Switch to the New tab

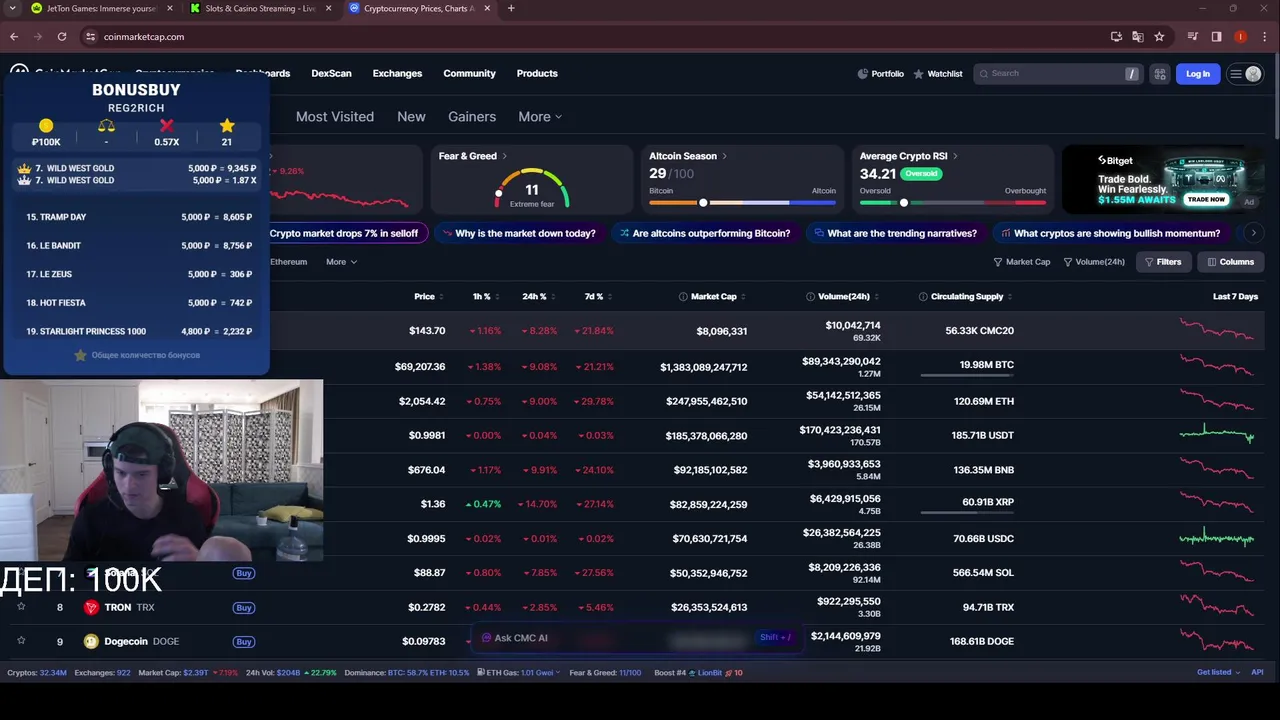(x=411, y=116)
